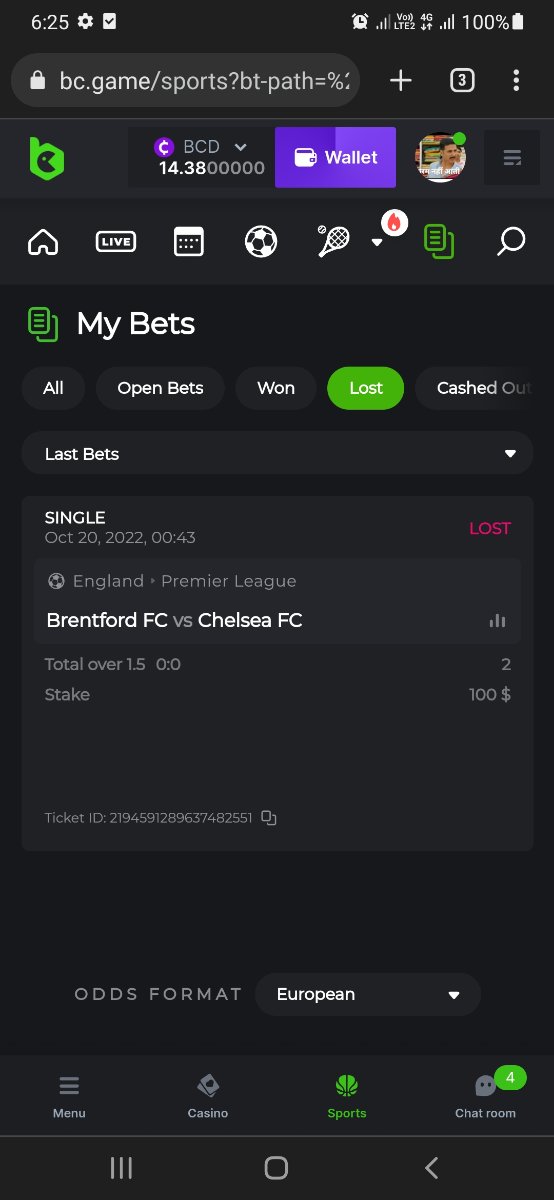This screenshot has width=554, height=1200.
Task: Select the tennis racket sport icon
Action: click(334, 241)
